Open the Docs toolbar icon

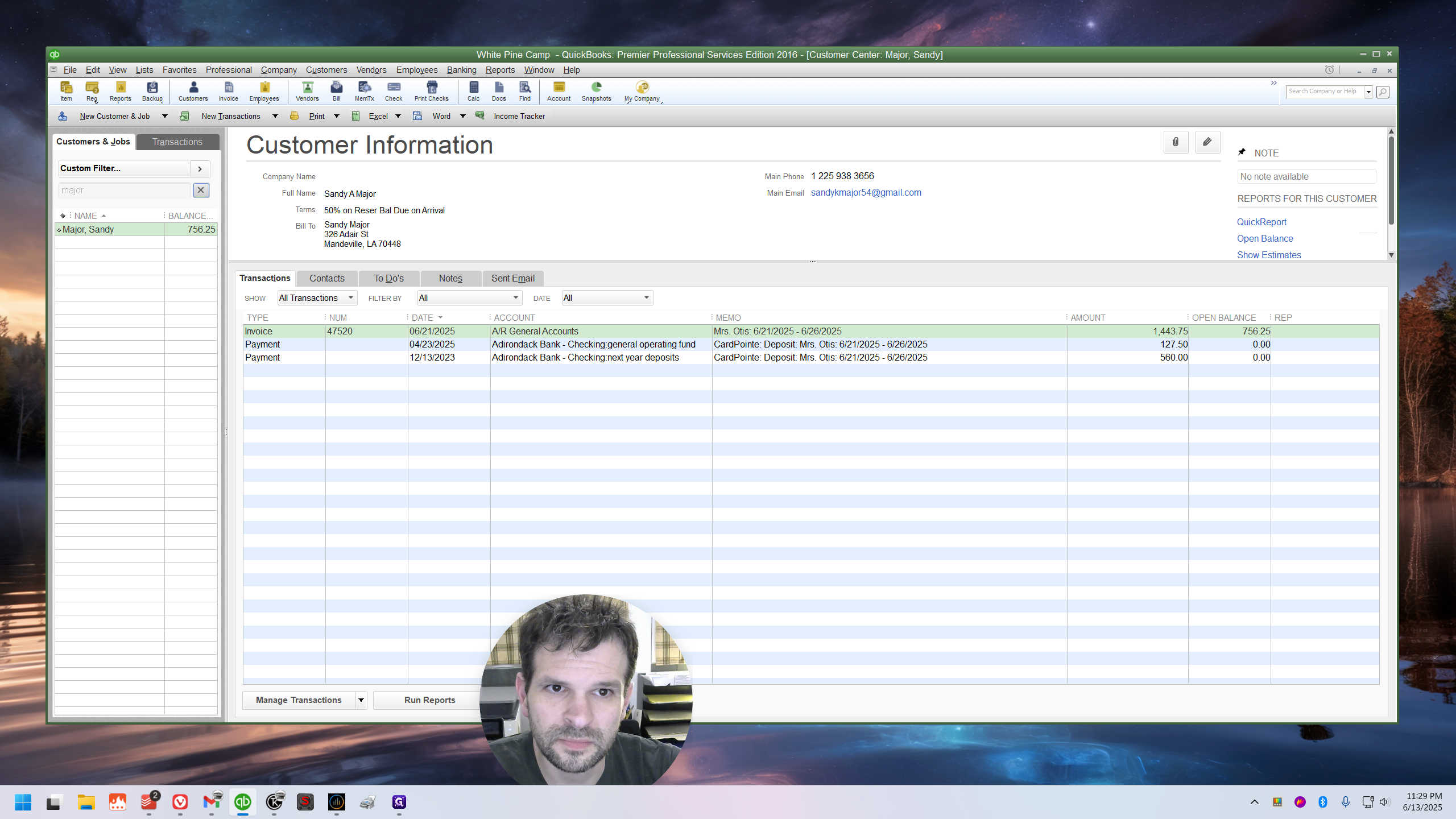coord(499,91)
